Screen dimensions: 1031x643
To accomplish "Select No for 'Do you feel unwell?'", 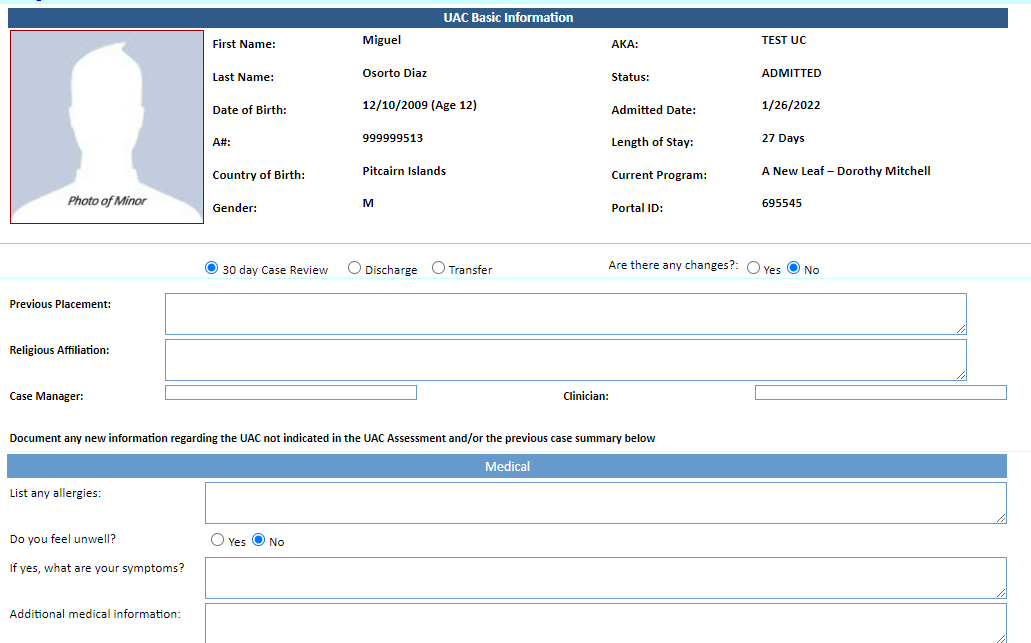I will tap(258, 540).
